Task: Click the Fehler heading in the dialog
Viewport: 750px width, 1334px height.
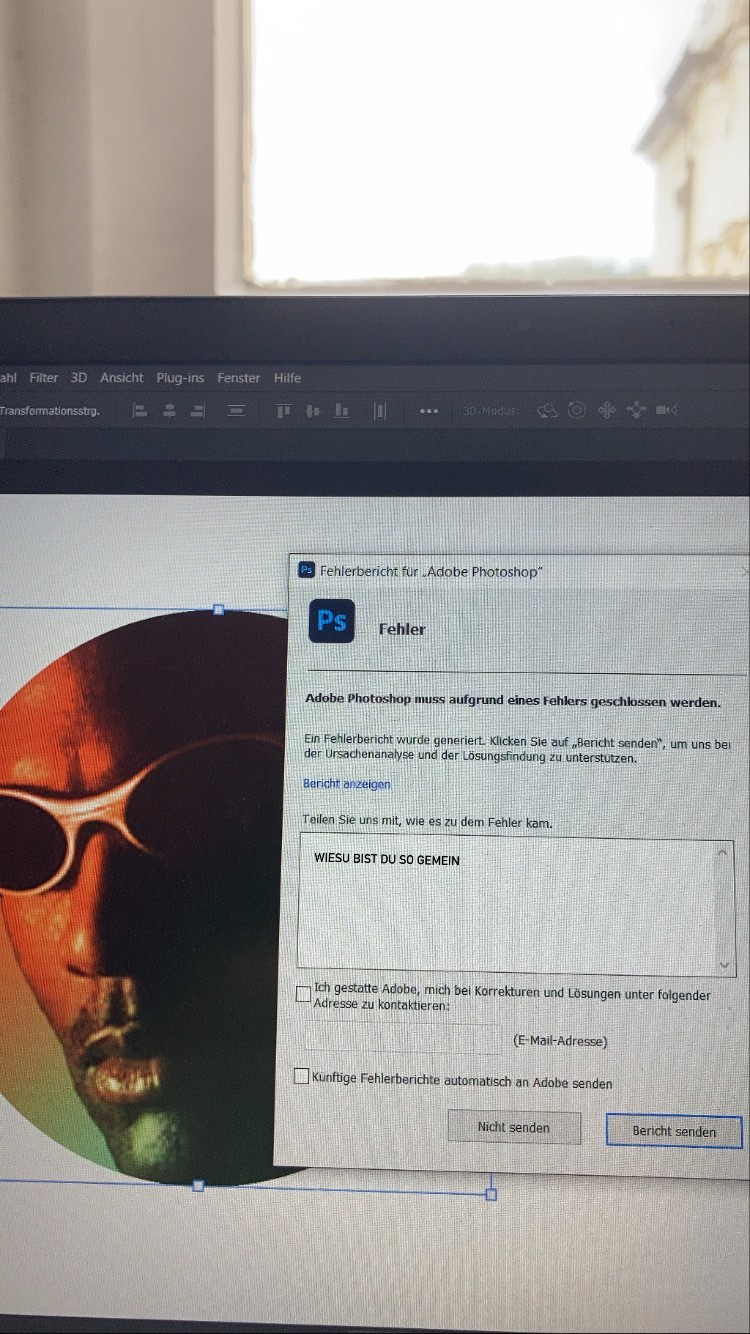Action: pyautogui.click(x=402, y=629)
